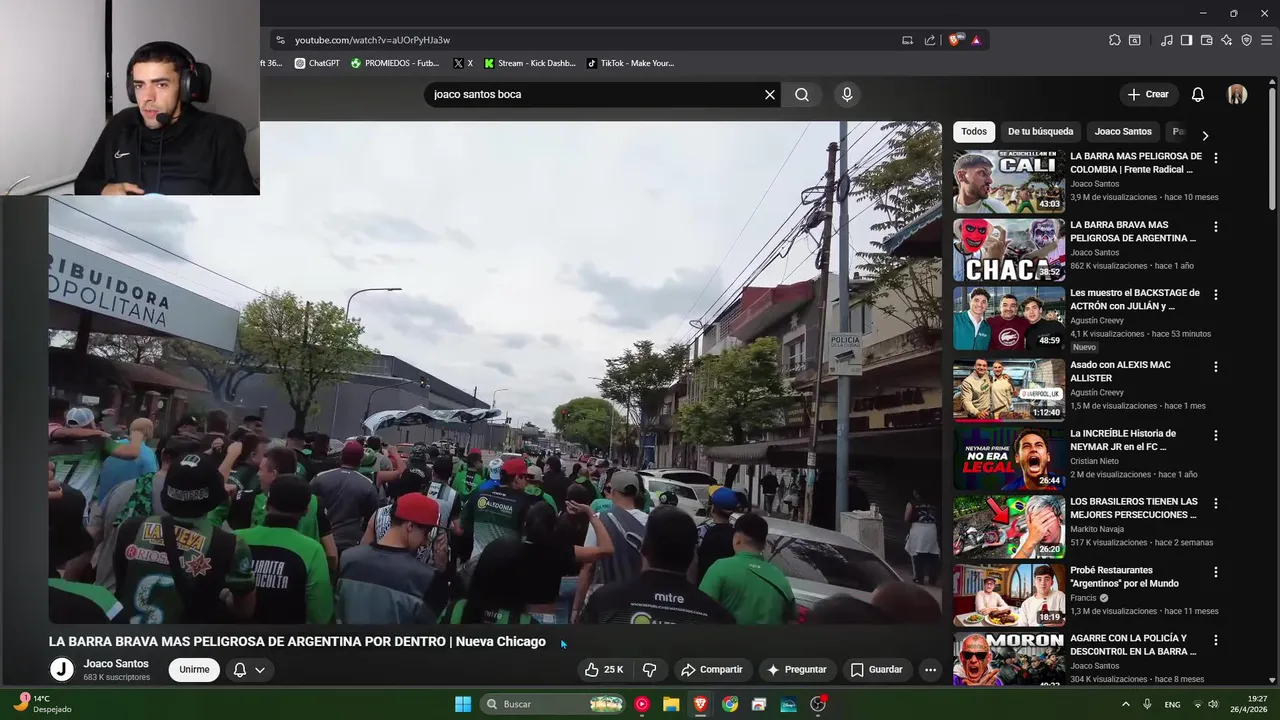Open File Explorer from the taskbar
1280x720 pixels.
[671, 704]
